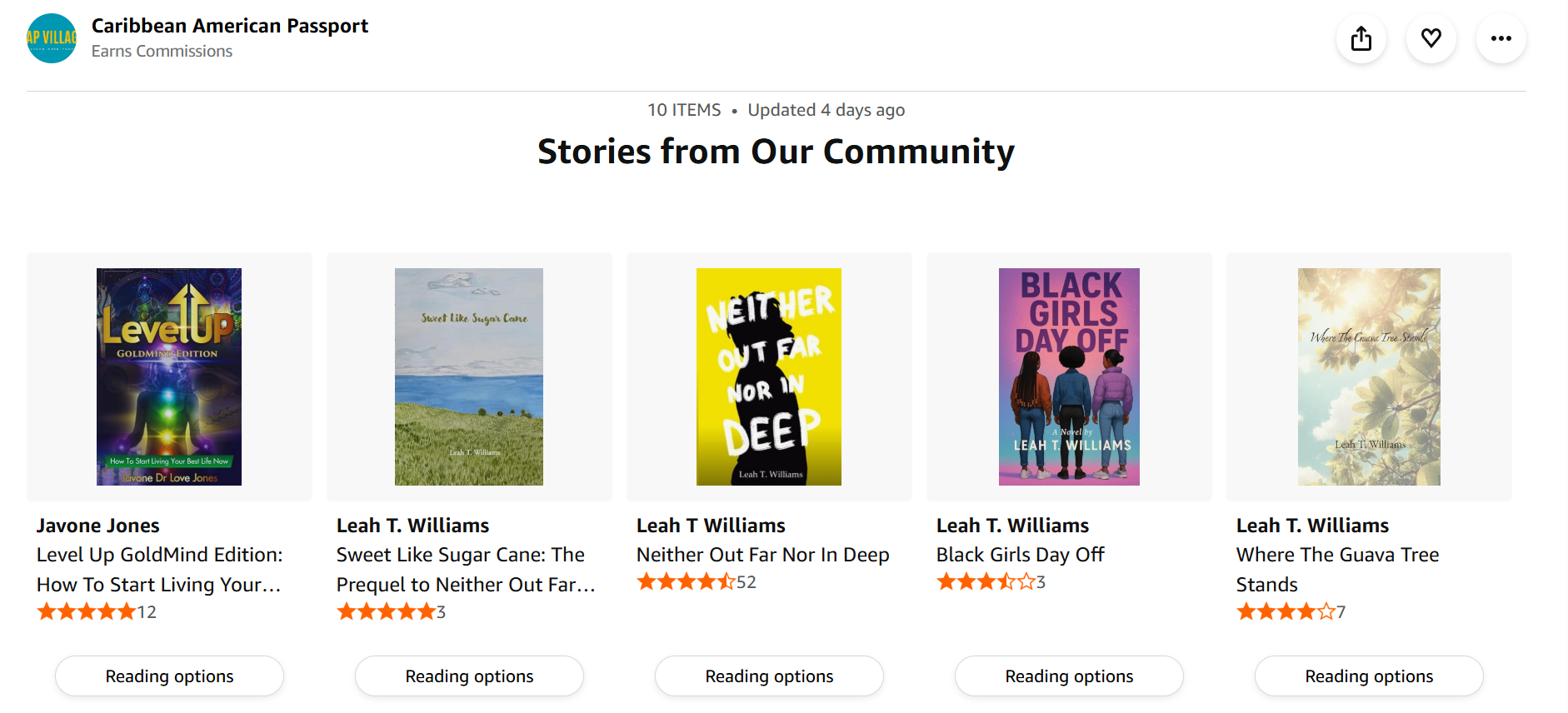Click the Black Girls Day Off cover thumbnail
The height and width of the screenshot is (713, 1568).
point(1069,376)
